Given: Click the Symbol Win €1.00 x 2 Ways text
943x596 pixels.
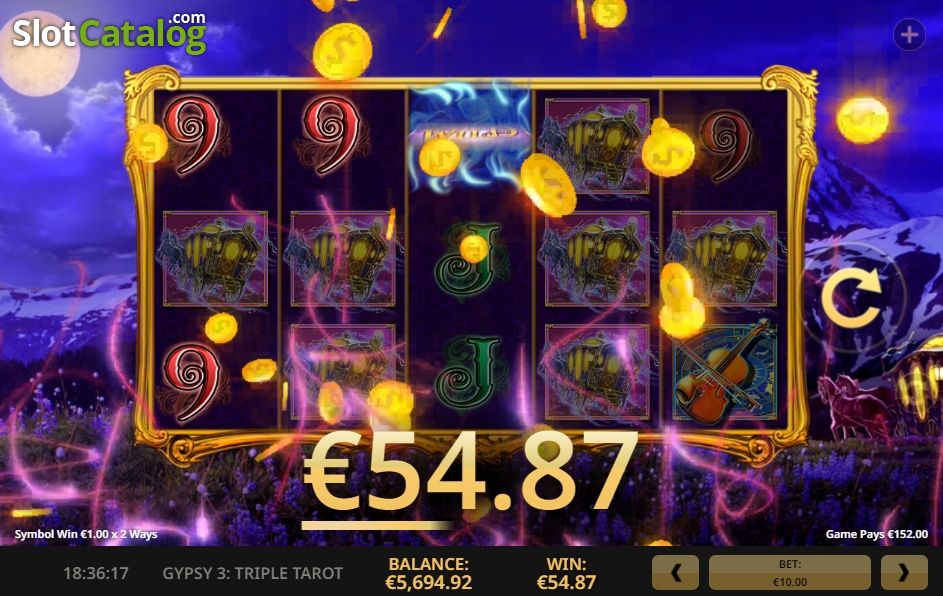Looking at the screenshot, I should tap(86, 534).
